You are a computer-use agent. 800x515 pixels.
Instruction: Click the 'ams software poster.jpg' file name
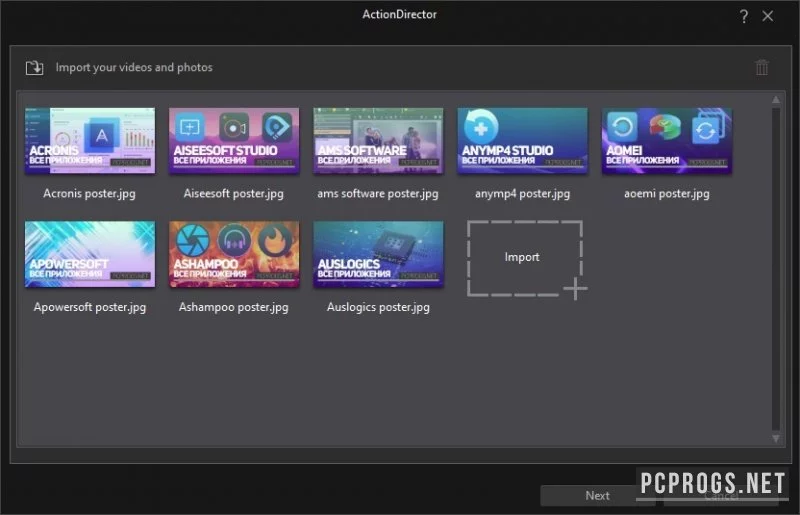tap(378, 193)
